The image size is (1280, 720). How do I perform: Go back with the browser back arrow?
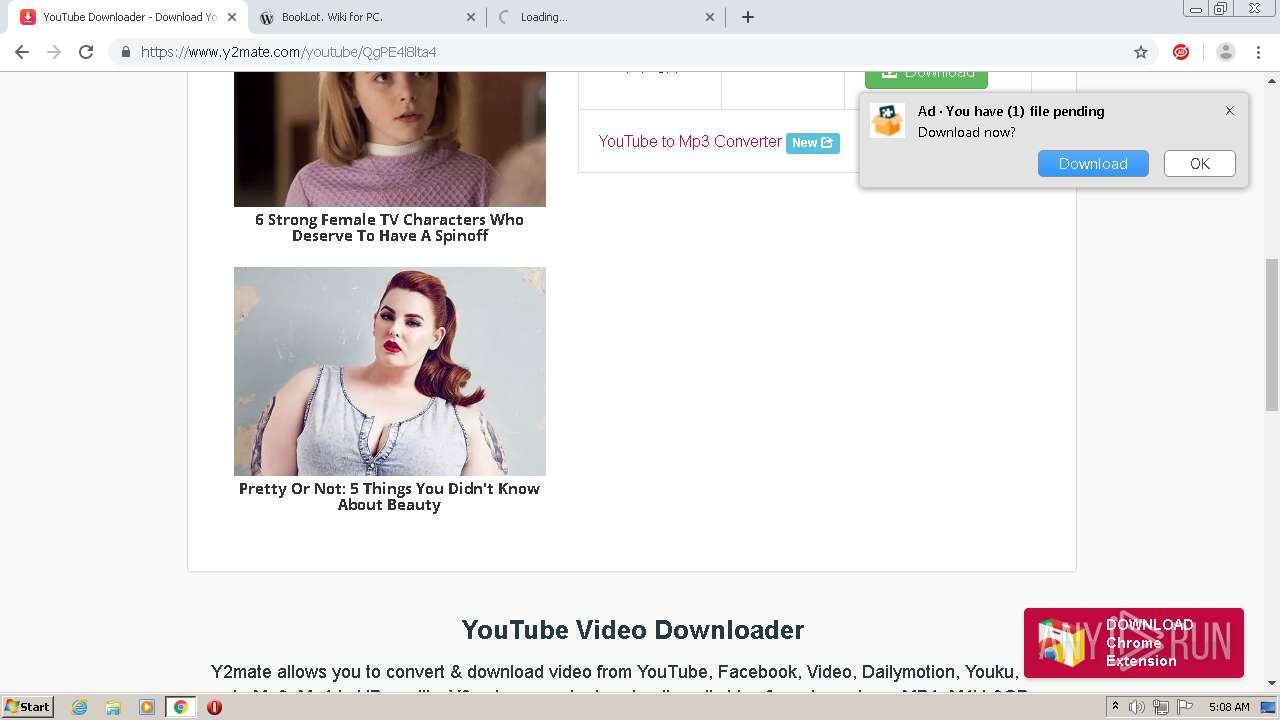tap(22, 52)
